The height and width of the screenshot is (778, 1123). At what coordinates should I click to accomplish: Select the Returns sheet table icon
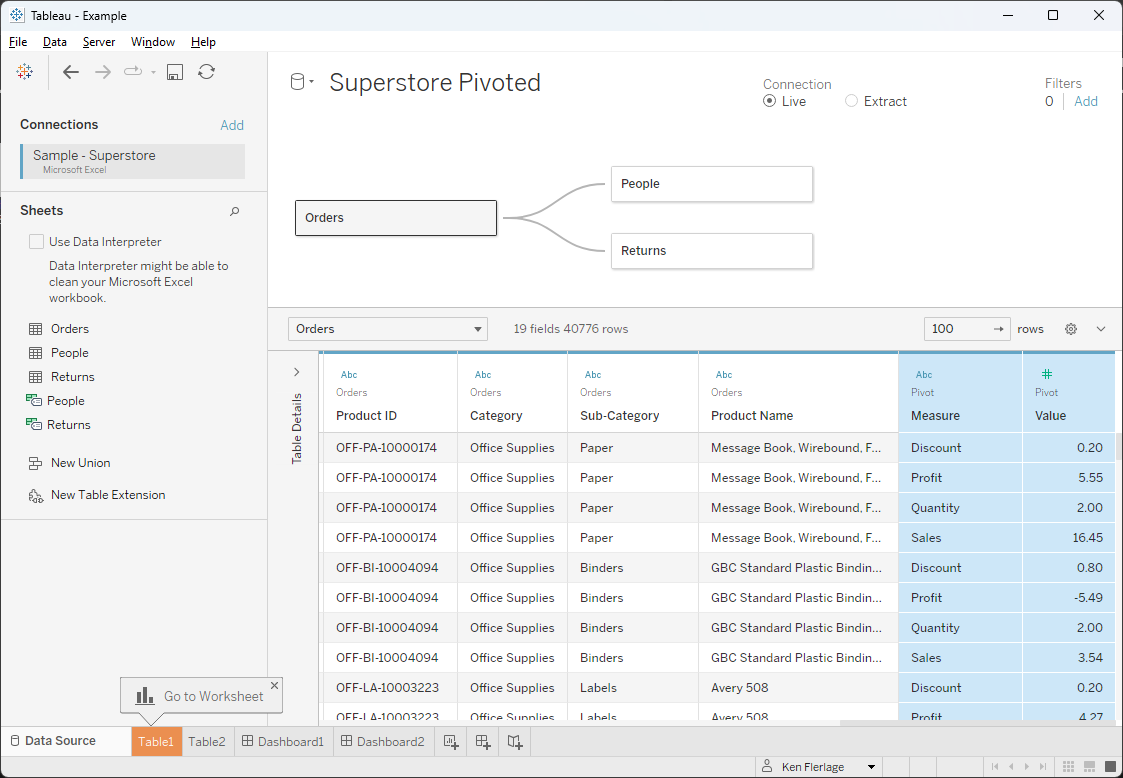point(35,377)
